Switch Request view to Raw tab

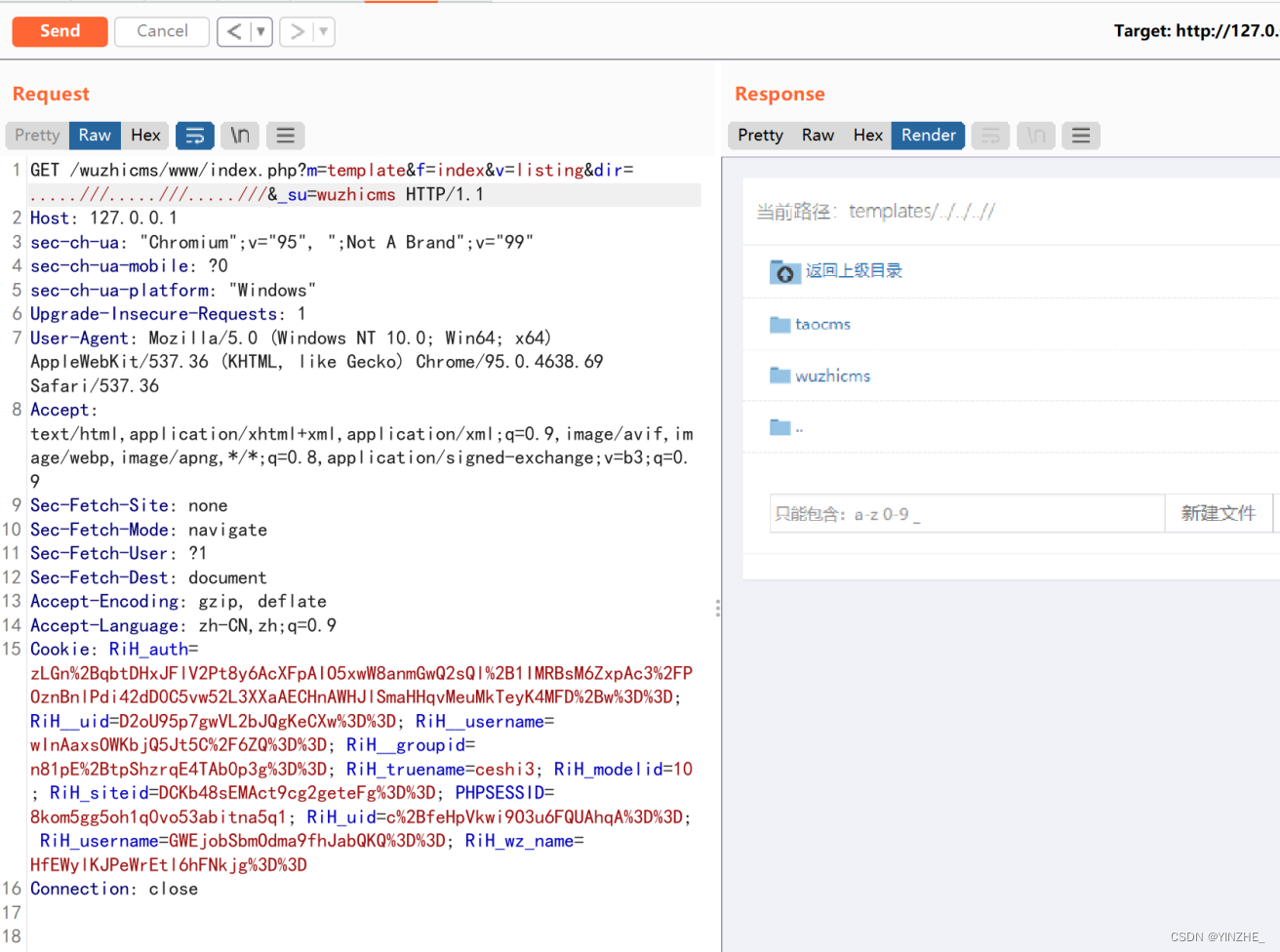[x=95, y=136]
